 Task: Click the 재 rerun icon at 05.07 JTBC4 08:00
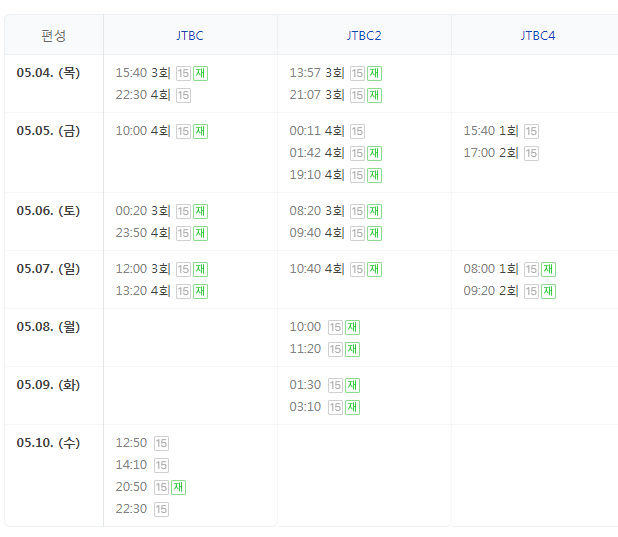coord(548,269)
